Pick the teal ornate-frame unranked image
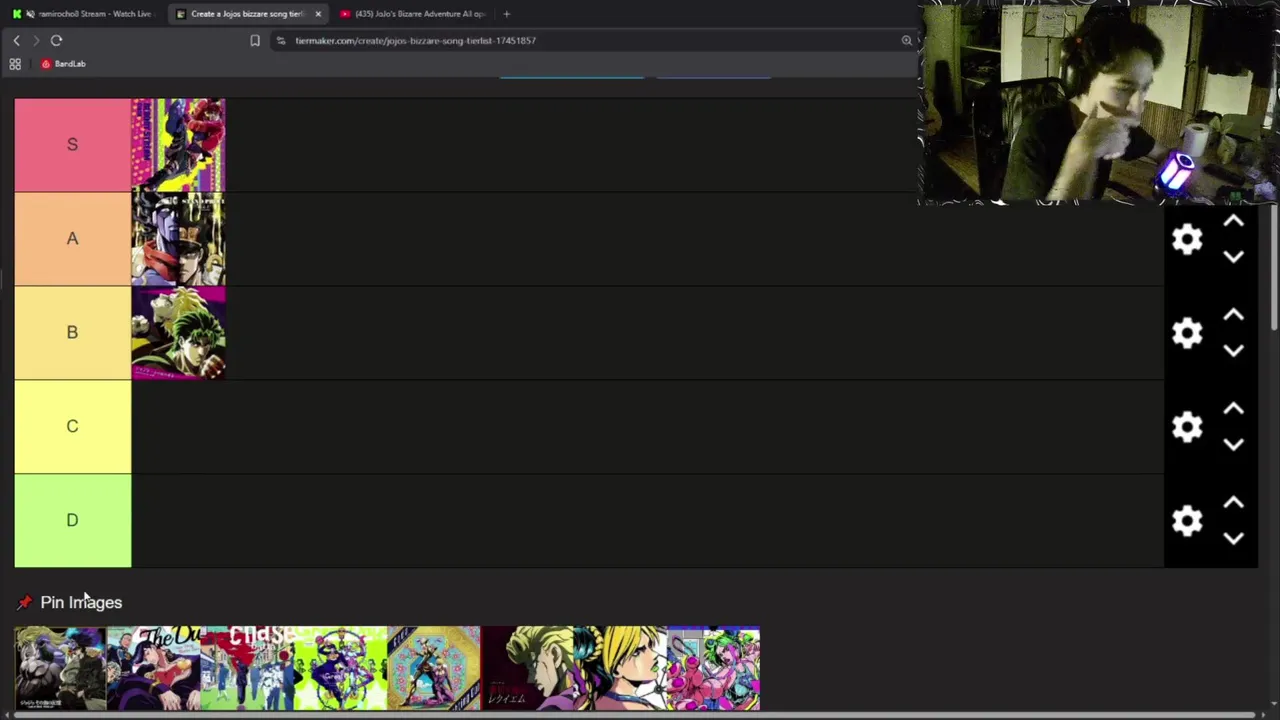Image resolution: width=1280 pixels, height=720 pixels. pos(434,668)
